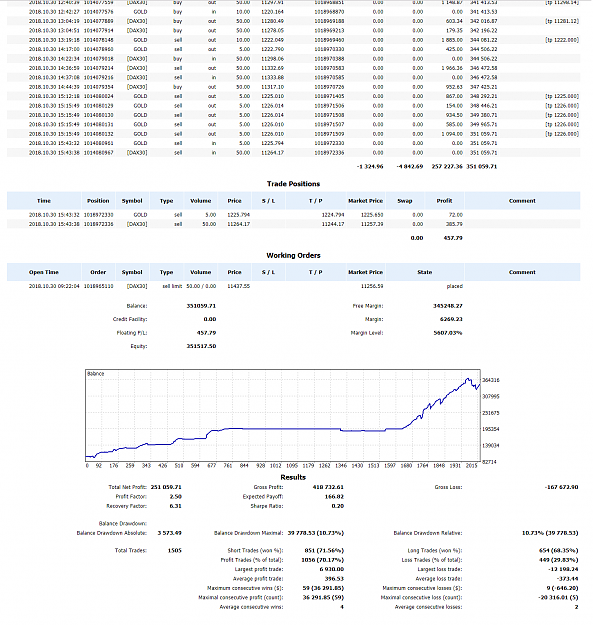Click the 'Working Orders' section heading
Screen dimensions: 593x625
(293, 256)
